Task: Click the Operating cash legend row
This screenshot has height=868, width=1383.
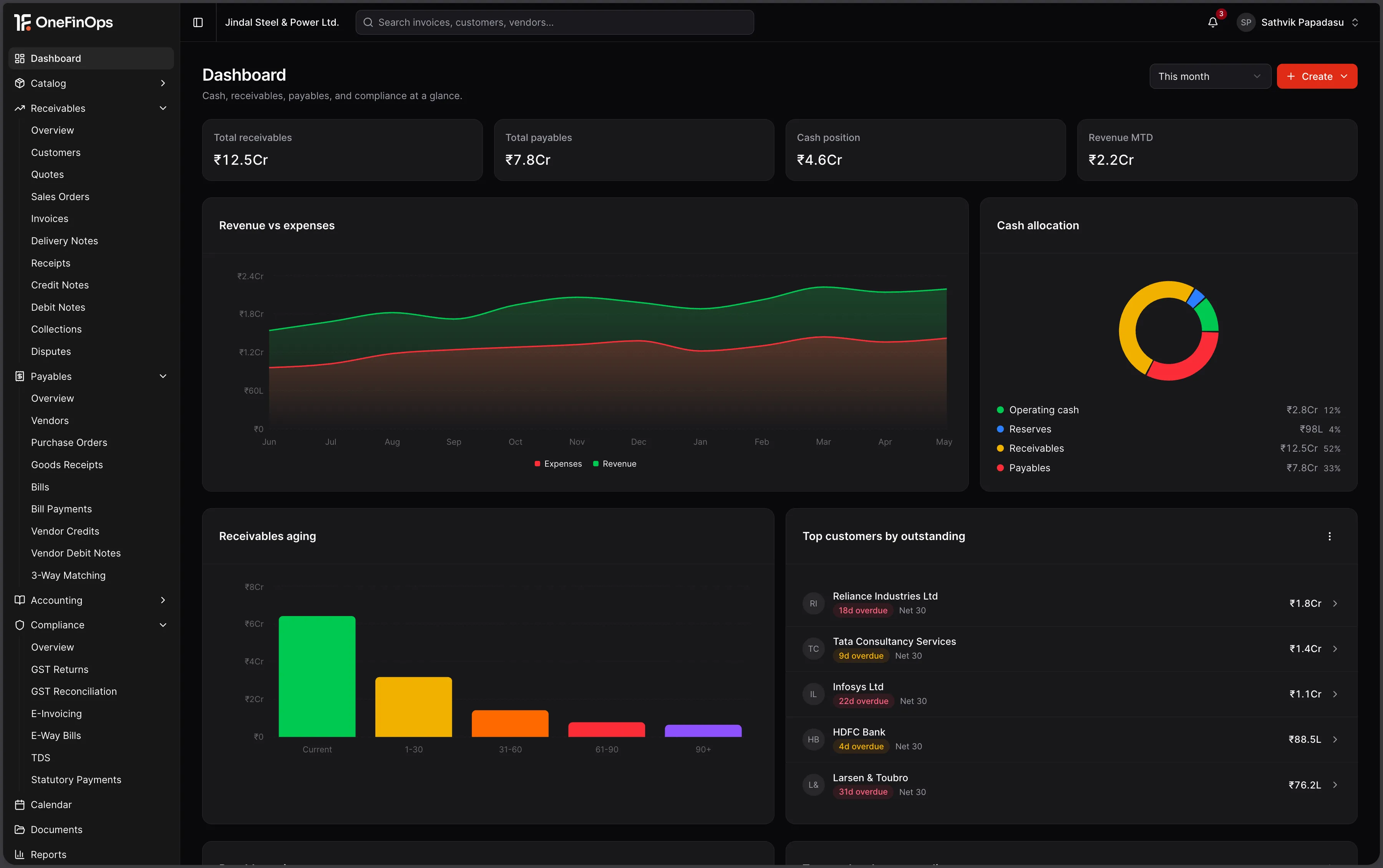Action: point(1168,410)
